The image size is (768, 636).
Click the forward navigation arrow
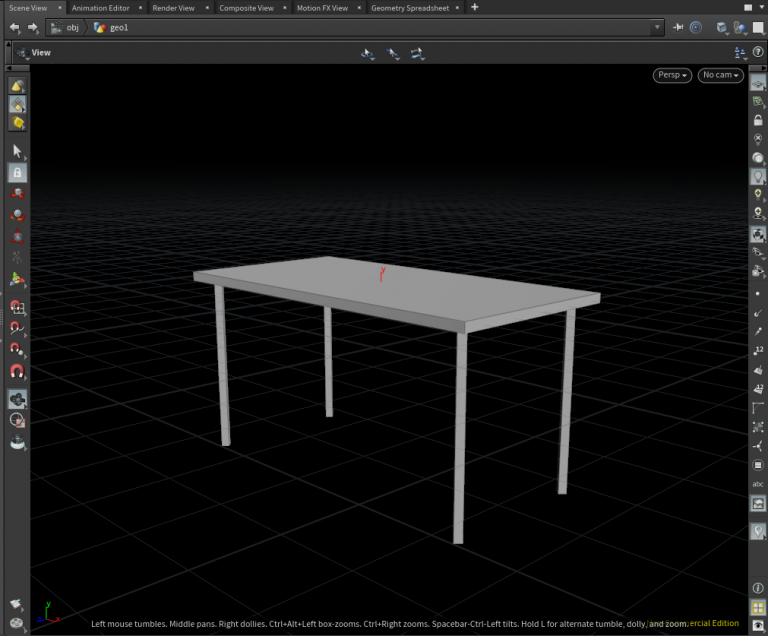pyautogui.click(x=32, y=28)
